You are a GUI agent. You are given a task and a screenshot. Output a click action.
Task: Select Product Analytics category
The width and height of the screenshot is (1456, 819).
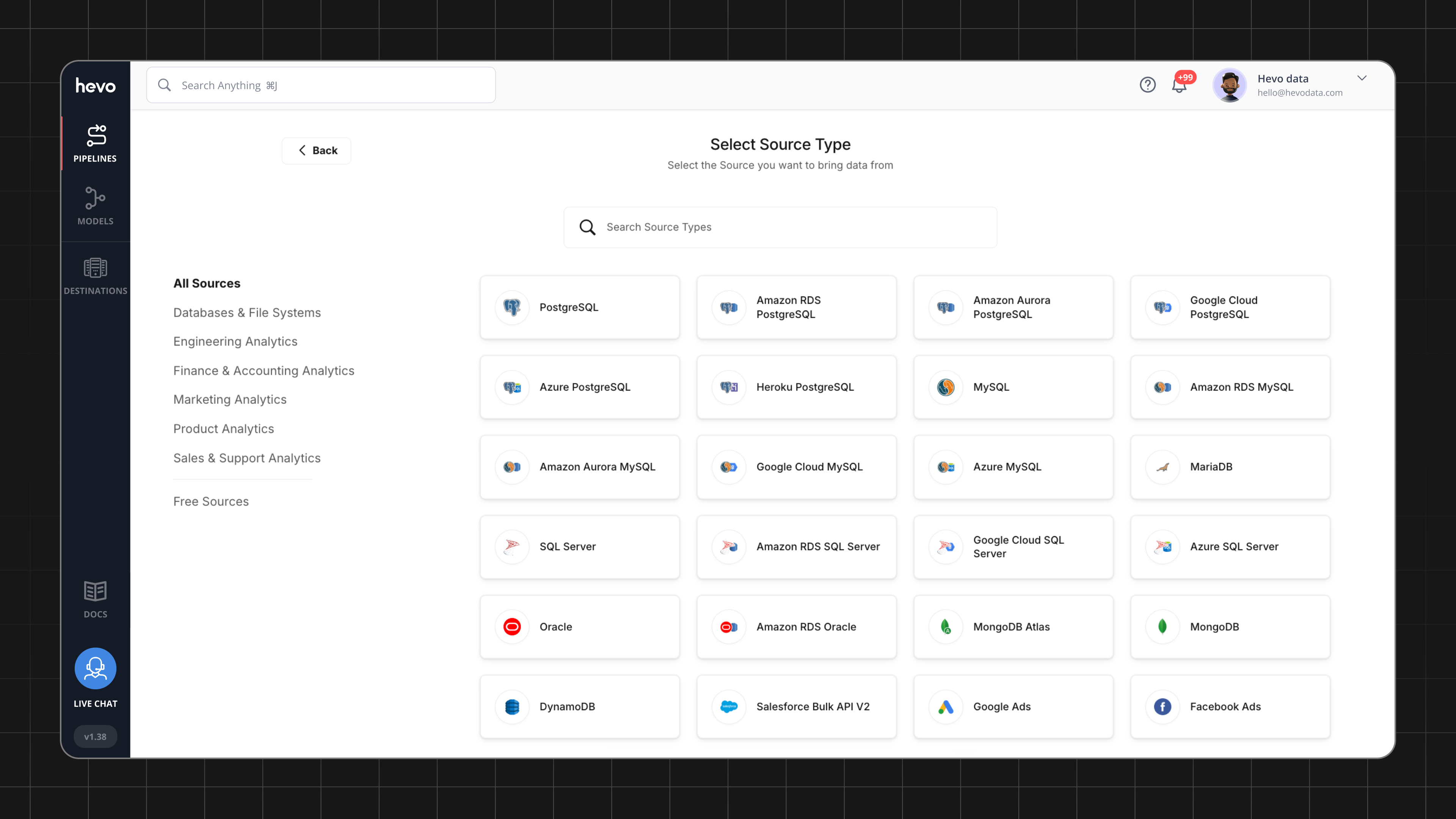pyautogui.click(x=224, y=429)
